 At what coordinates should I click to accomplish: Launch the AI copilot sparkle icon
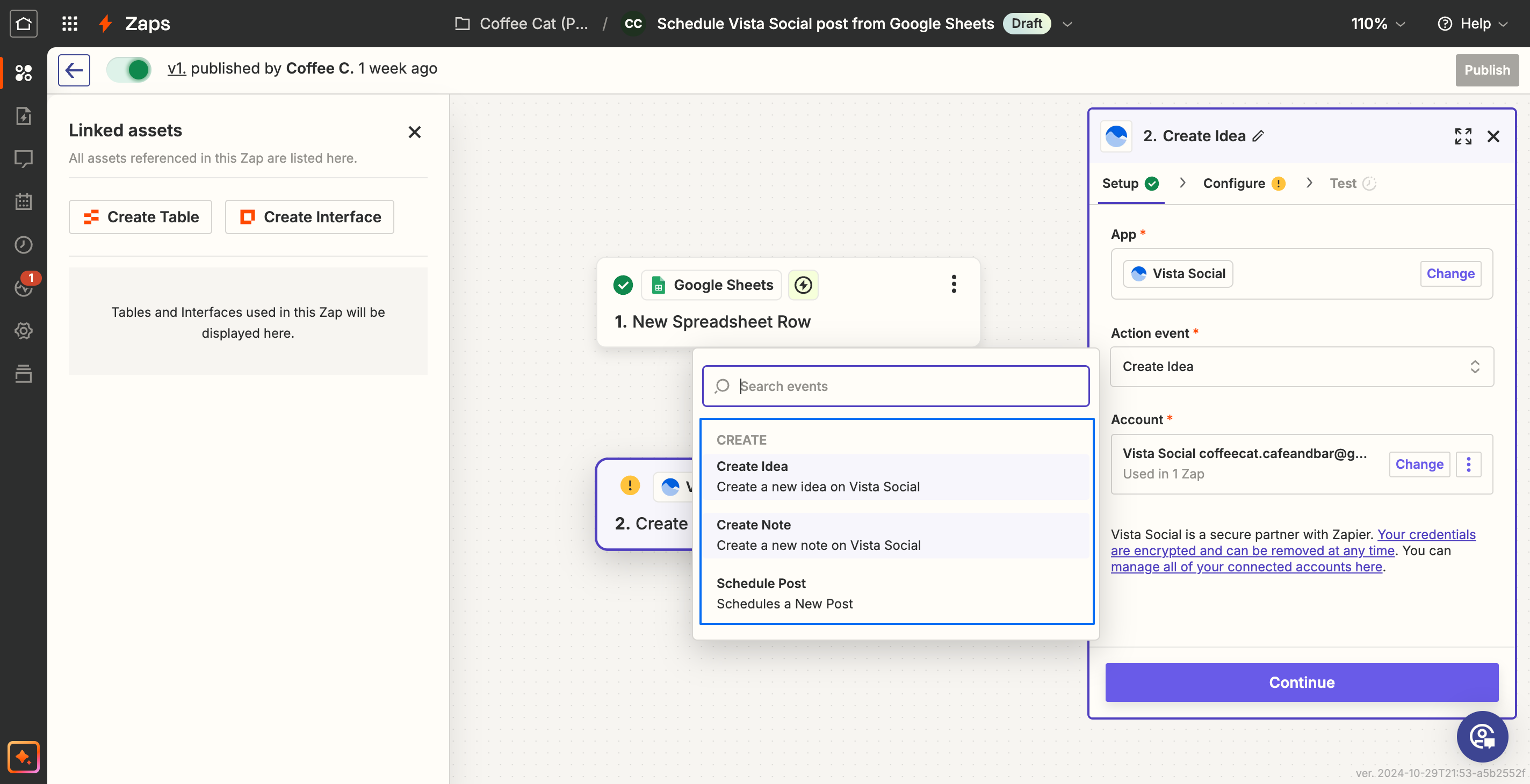coord(23,757)
